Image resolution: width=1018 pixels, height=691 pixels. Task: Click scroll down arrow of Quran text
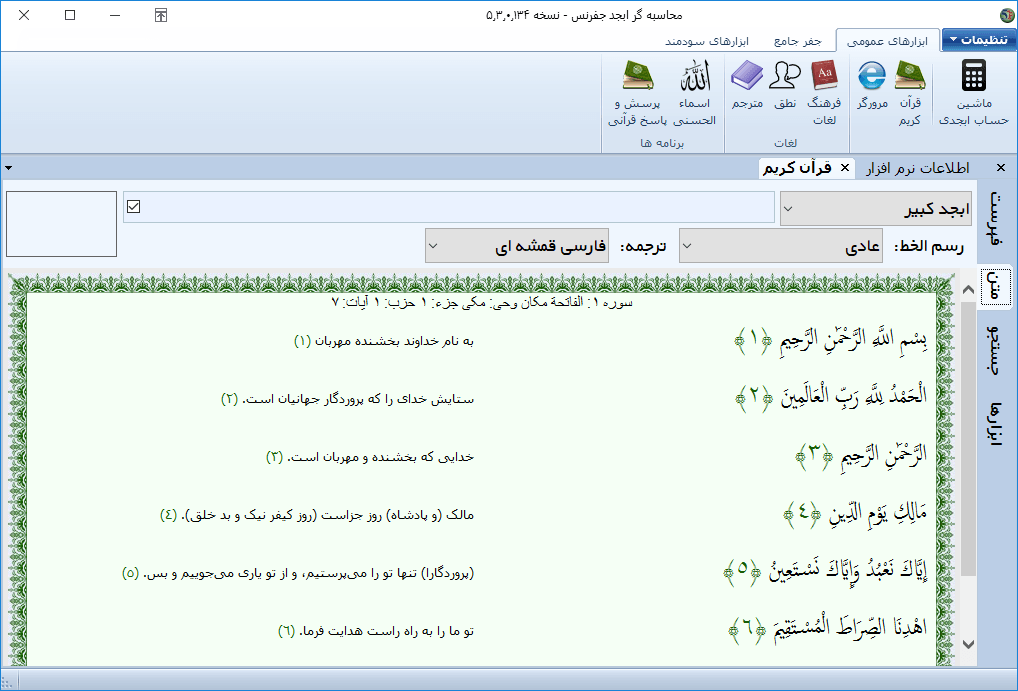968,644
